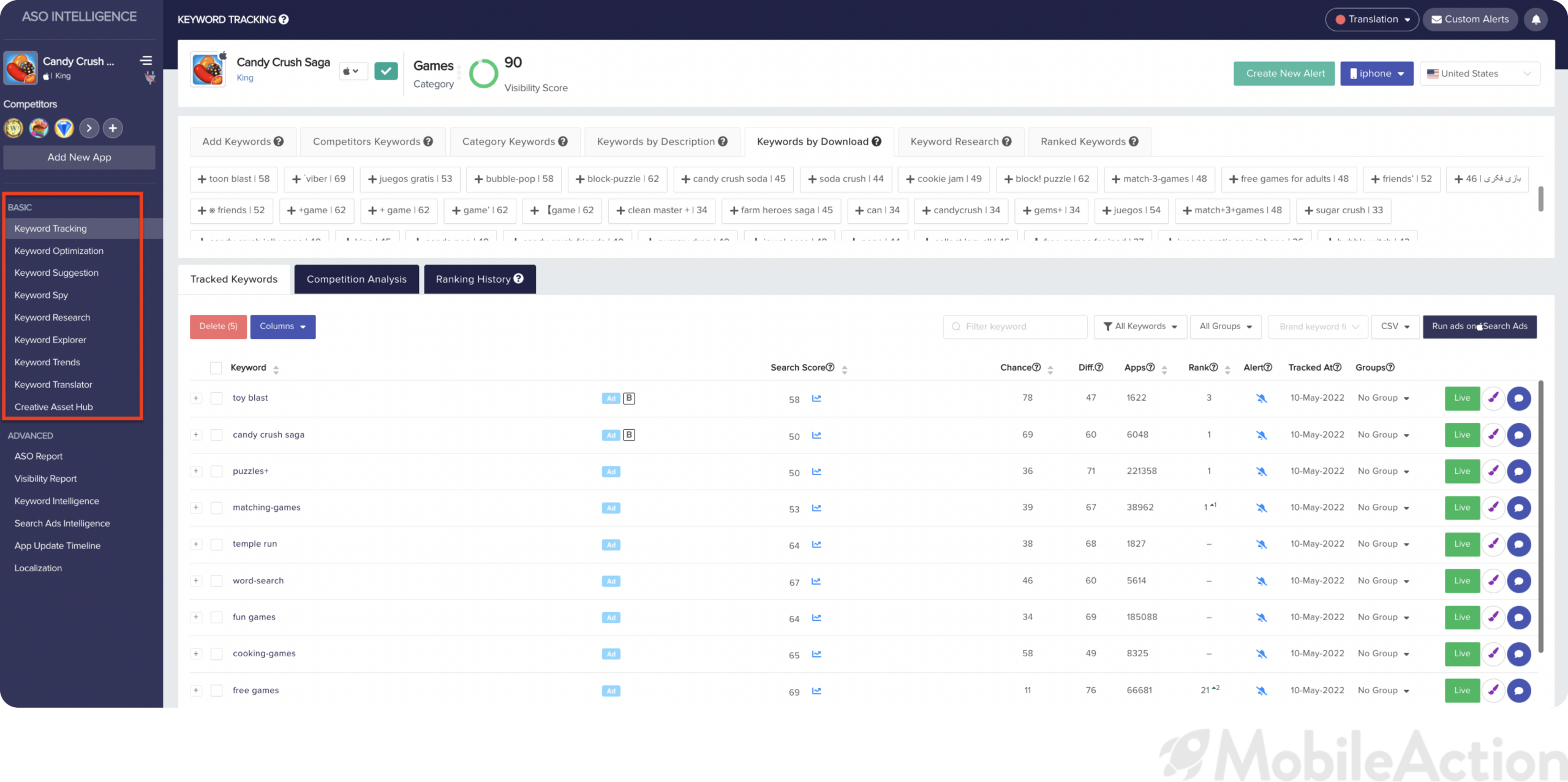Click Run ads on Search Ads button
Image resolution: width=1568 pixels, height=782 pixels.
(1479, 327)
